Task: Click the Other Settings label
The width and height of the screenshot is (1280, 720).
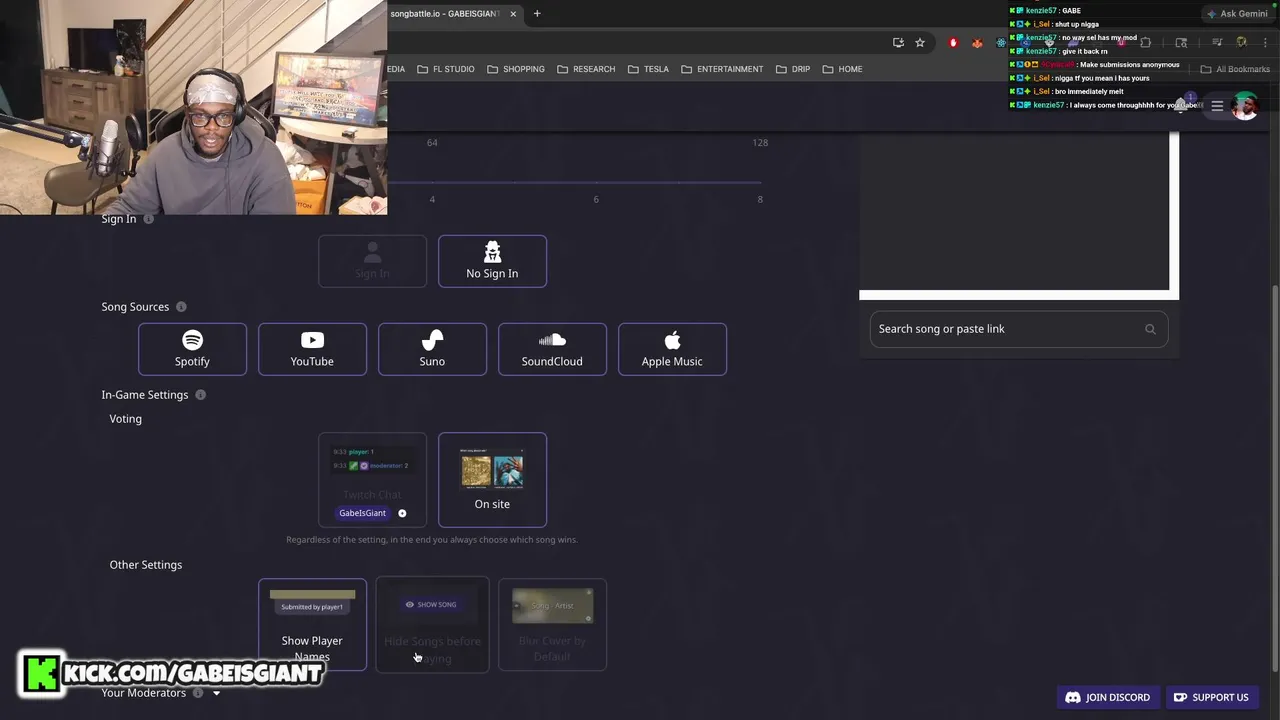Action: (x=146, y=565)
